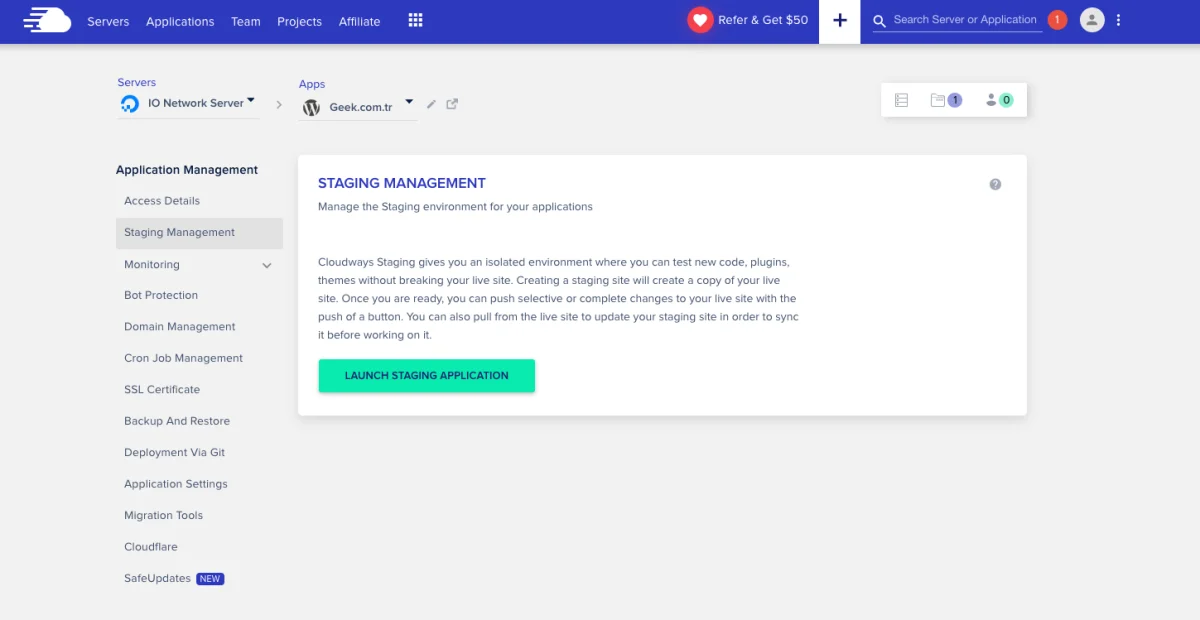Click the projects folder icon with badge
Viewport: 1200px width, 620px height.
click(x=945, y=100)
